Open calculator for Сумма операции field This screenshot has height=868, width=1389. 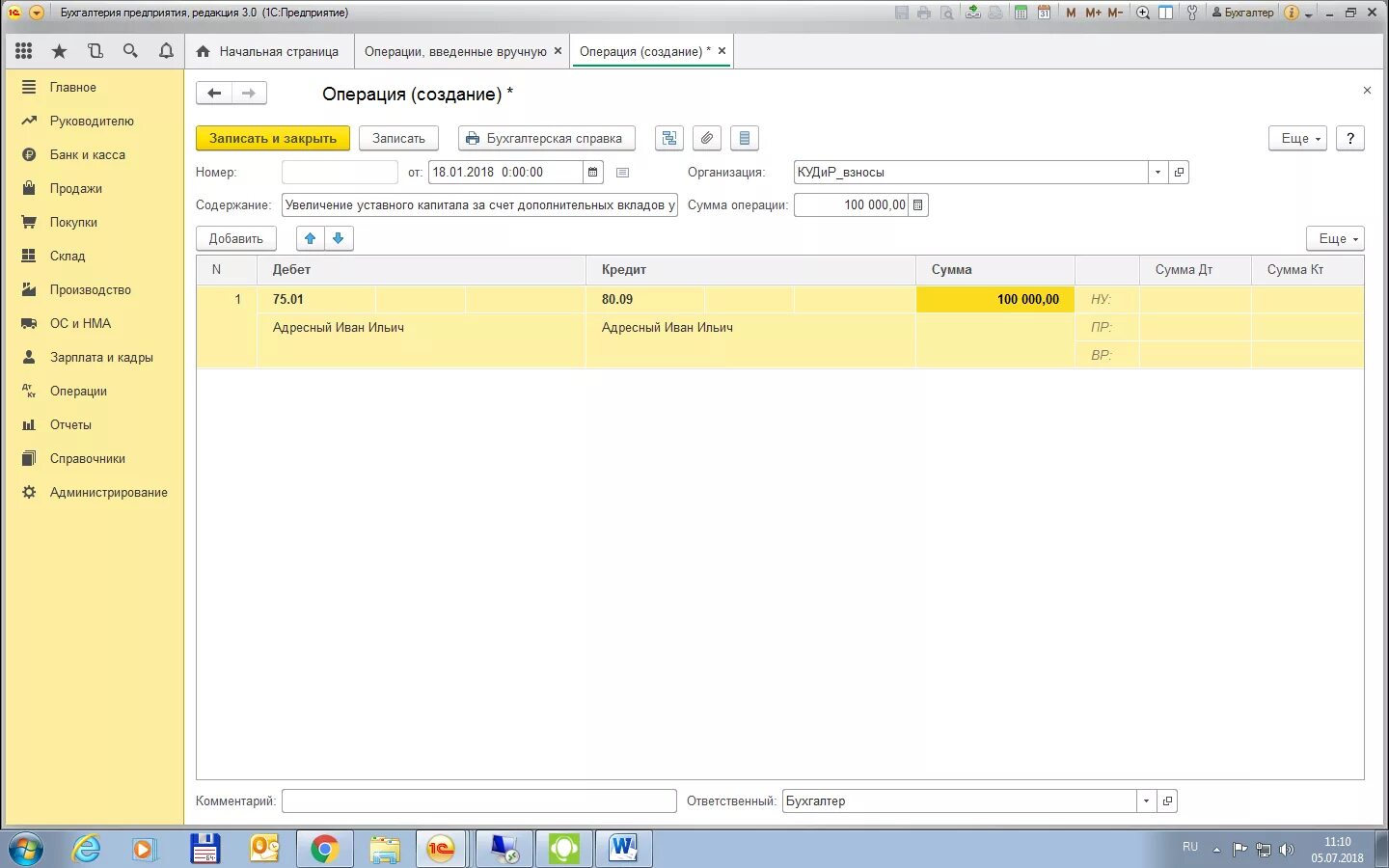[x=917, y=204]
